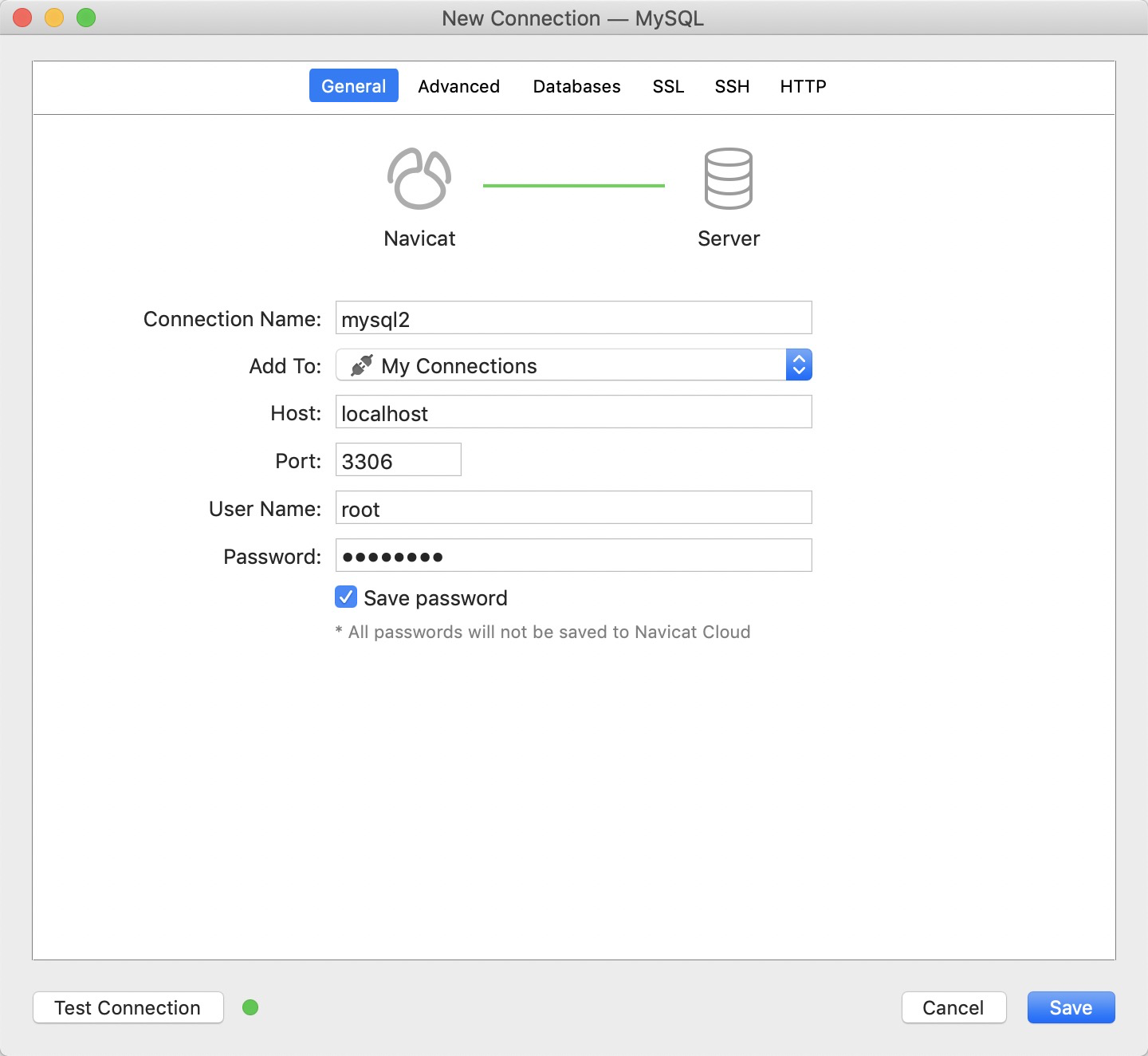
Task: Click the Save button
Action: (1071, 1007)
